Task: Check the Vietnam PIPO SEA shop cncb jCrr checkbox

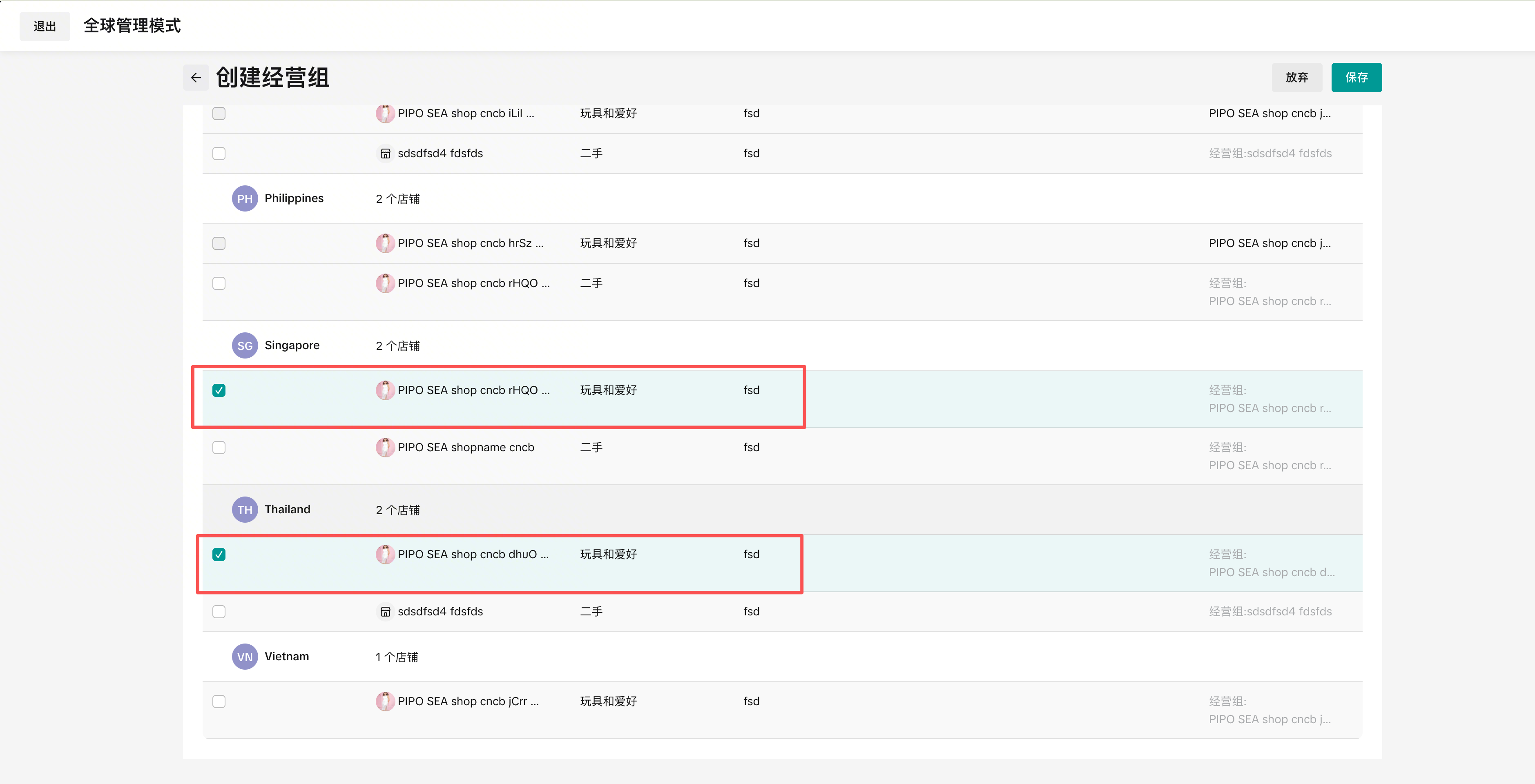Action: tap(219, 701)
